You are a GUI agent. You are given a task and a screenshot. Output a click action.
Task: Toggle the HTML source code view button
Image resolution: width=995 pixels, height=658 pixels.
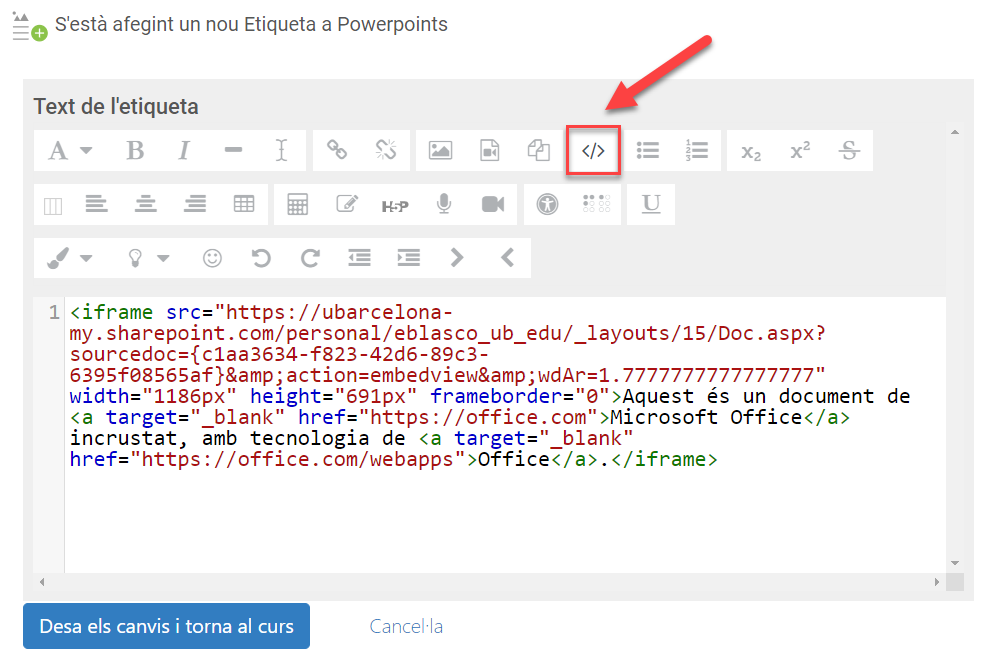[593, 151]
